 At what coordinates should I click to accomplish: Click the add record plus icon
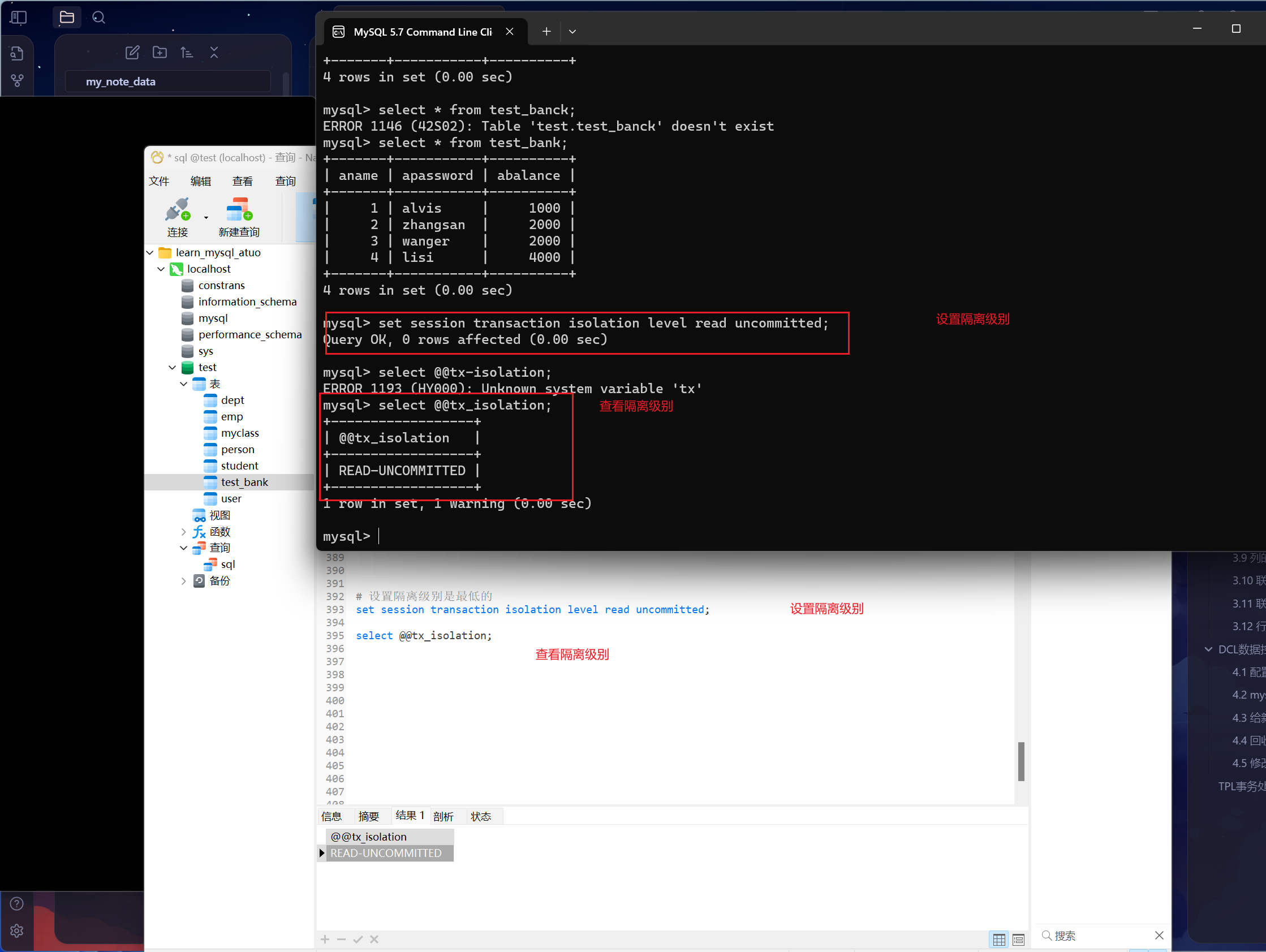325,940
